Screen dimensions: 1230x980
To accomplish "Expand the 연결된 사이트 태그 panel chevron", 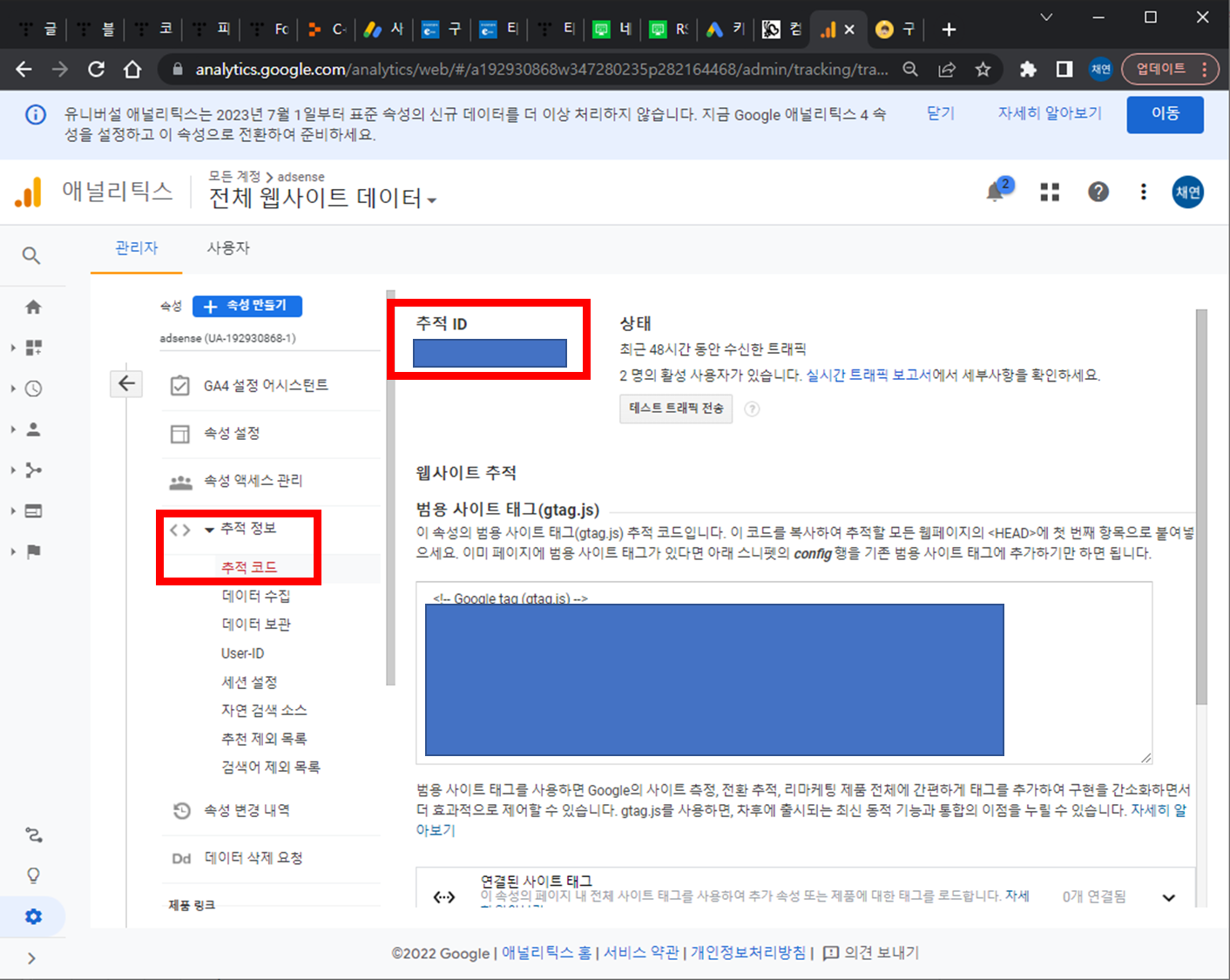I will [1168, 897].
